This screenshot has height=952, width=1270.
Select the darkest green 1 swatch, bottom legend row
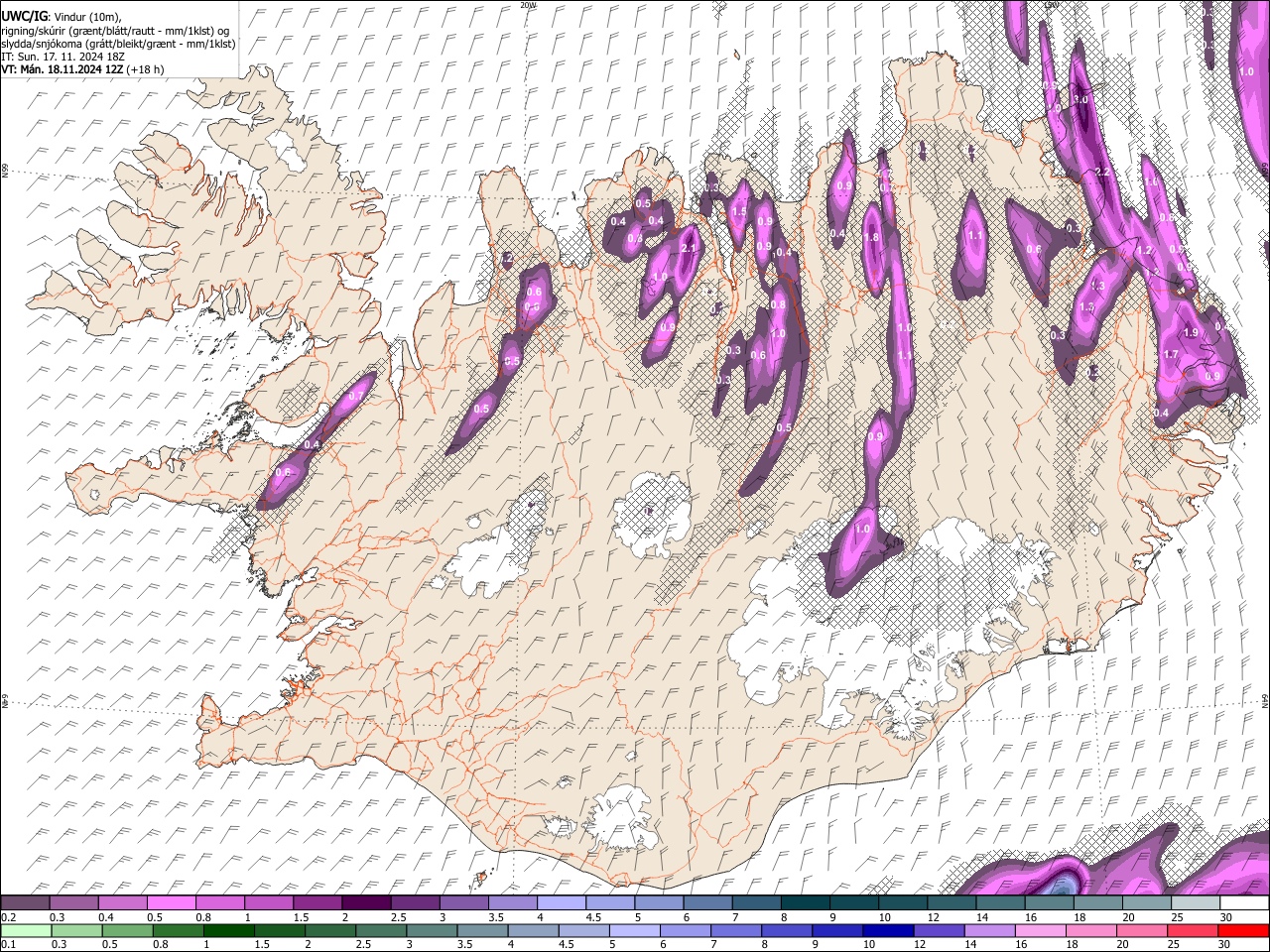click(227, 930)
